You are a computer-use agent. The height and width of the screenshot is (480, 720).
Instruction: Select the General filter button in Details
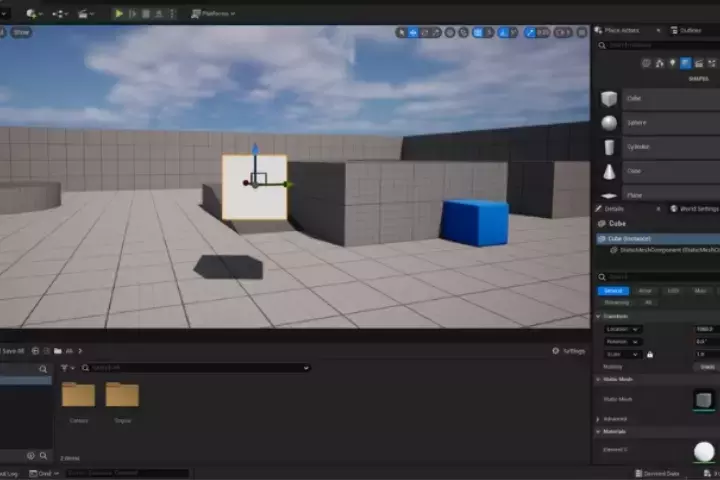click(613, 291)
